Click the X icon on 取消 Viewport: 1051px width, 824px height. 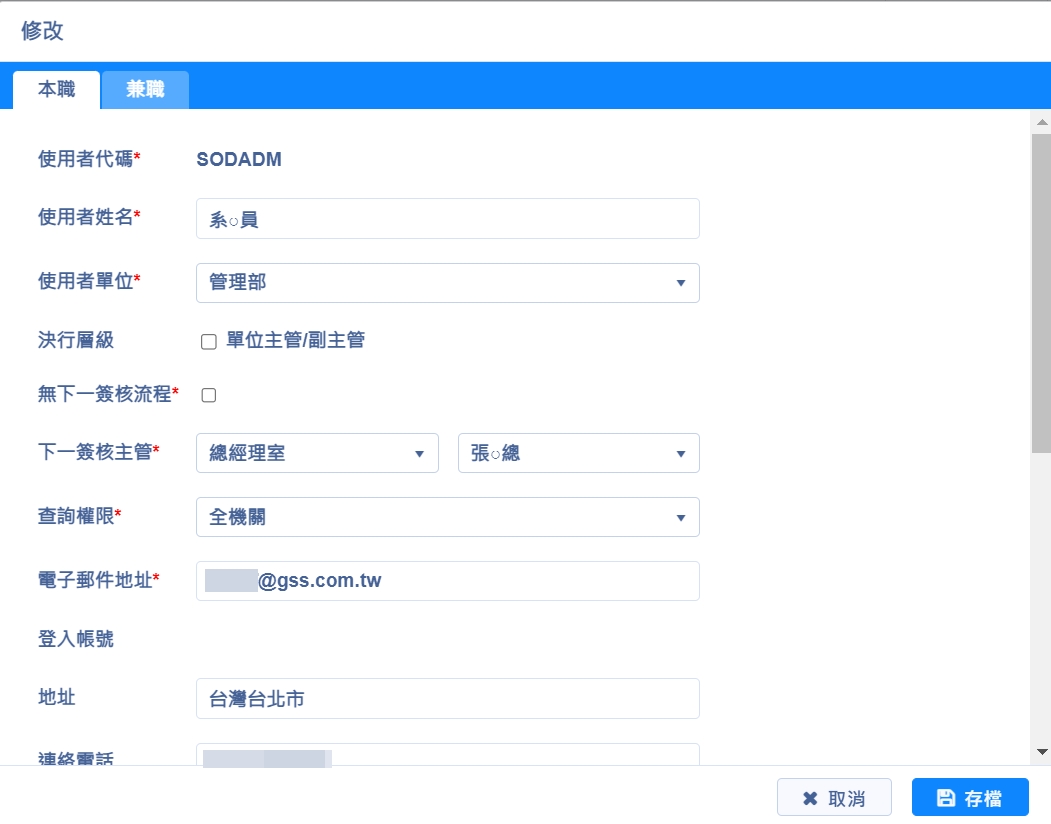[x=810, y=798]
